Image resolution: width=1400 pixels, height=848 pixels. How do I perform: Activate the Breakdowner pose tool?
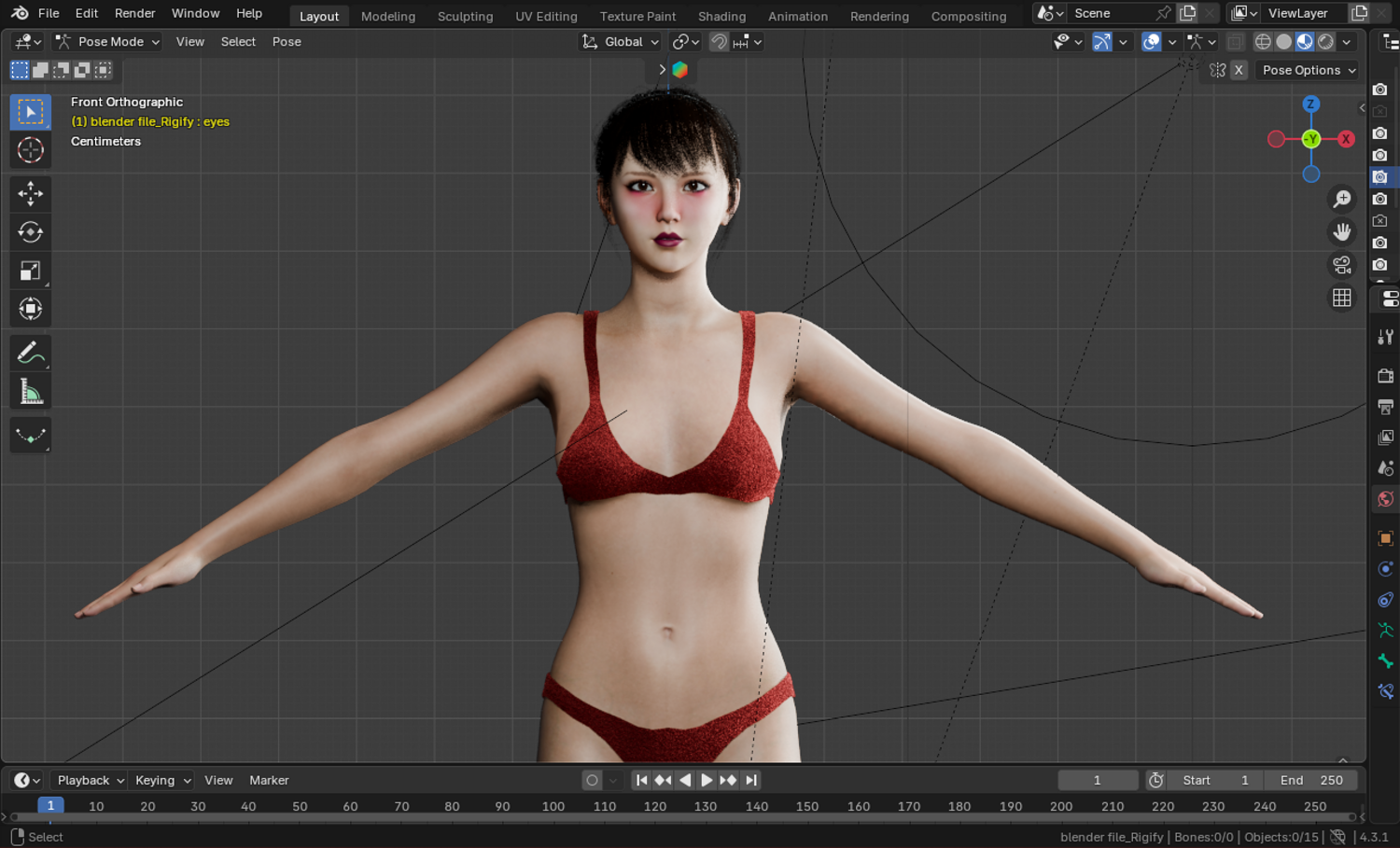coord(31,435)
